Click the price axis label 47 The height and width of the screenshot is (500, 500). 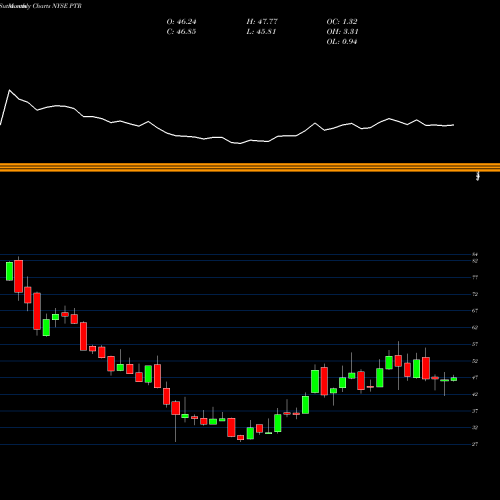tap(475, 377)
